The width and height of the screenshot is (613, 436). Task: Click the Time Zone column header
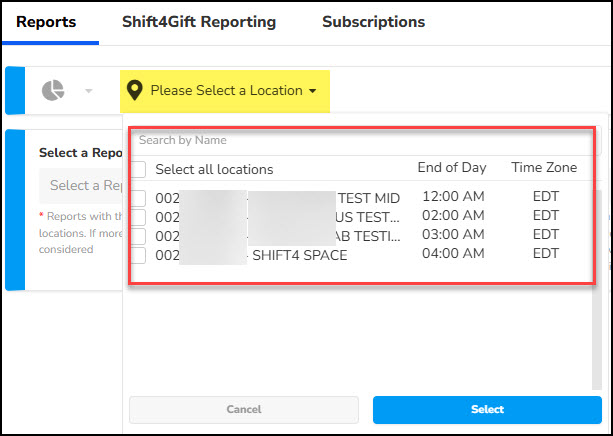(544, 168)
